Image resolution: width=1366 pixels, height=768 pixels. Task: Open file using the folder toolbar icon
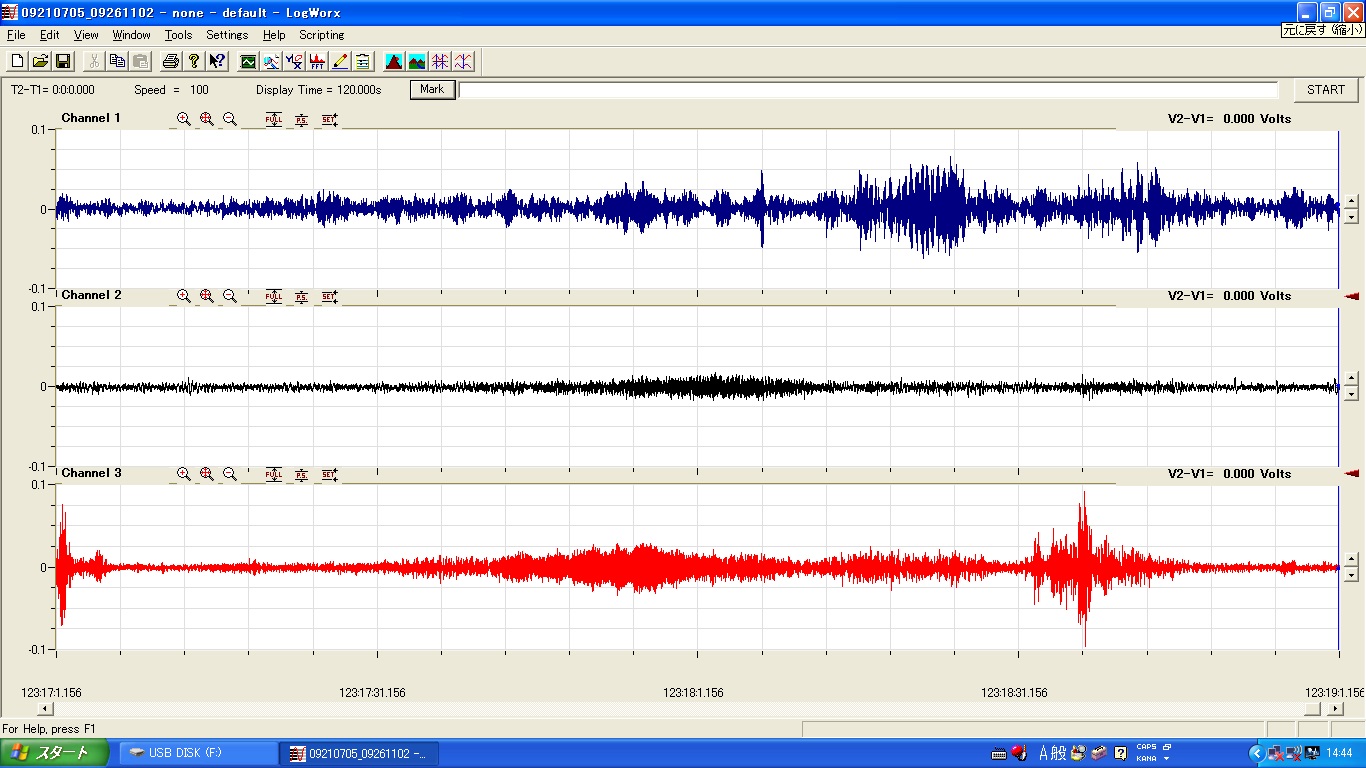(40, 61)
